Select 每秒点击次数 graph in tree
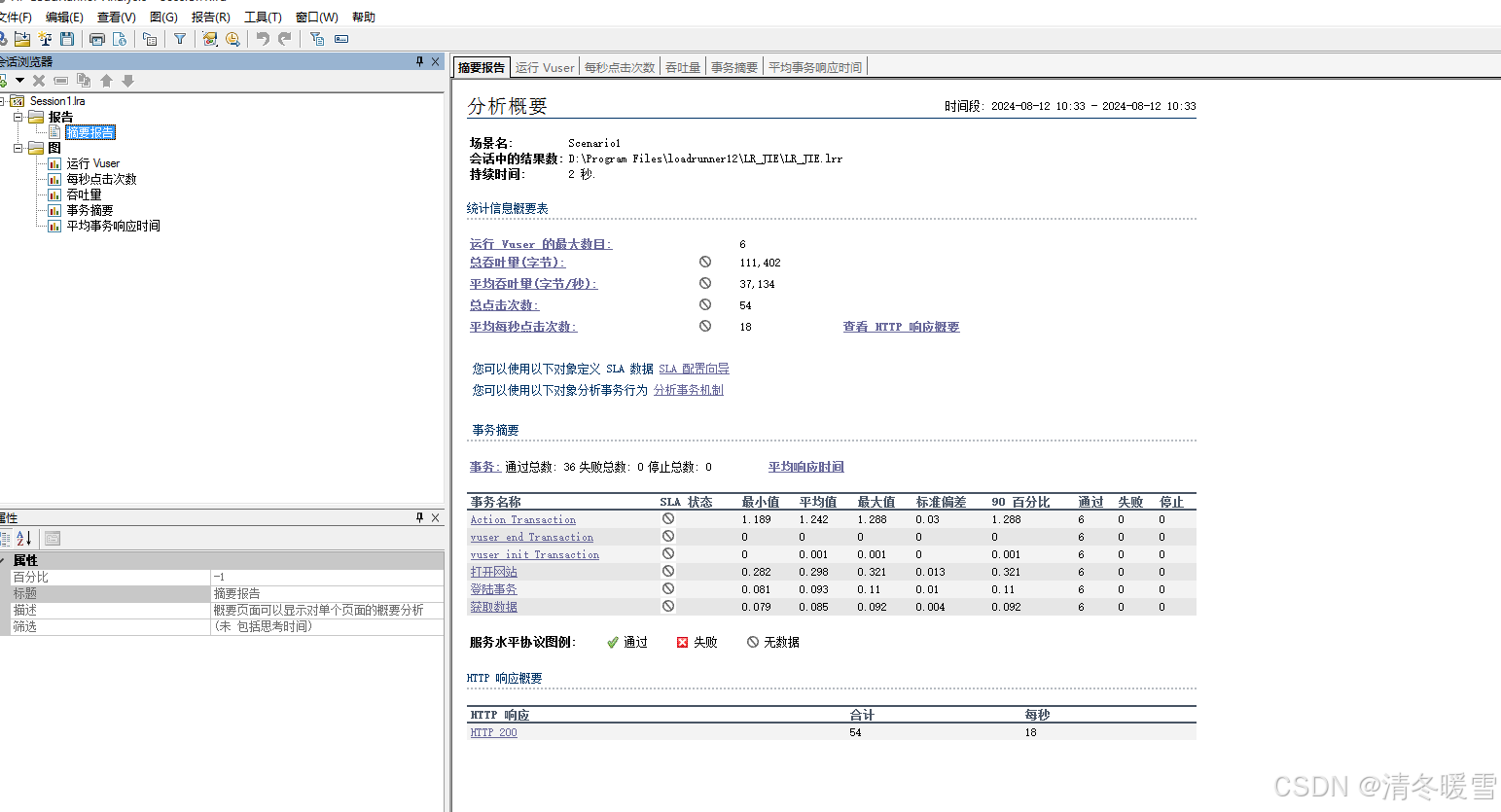The image size is (1501, 812). tap(101, 179)
